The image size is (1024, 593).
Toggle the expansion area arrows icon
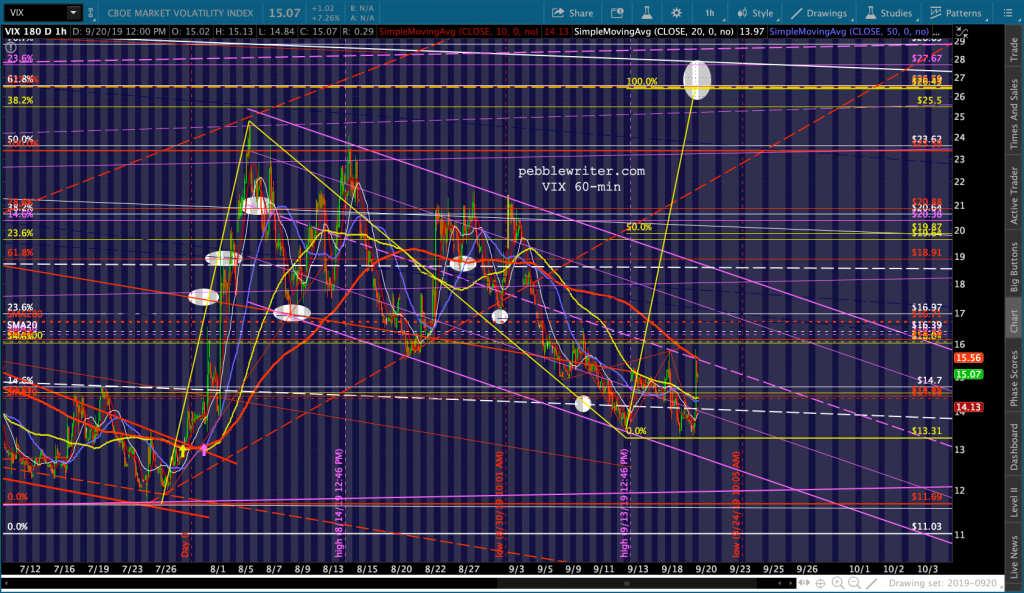[804, 583]
